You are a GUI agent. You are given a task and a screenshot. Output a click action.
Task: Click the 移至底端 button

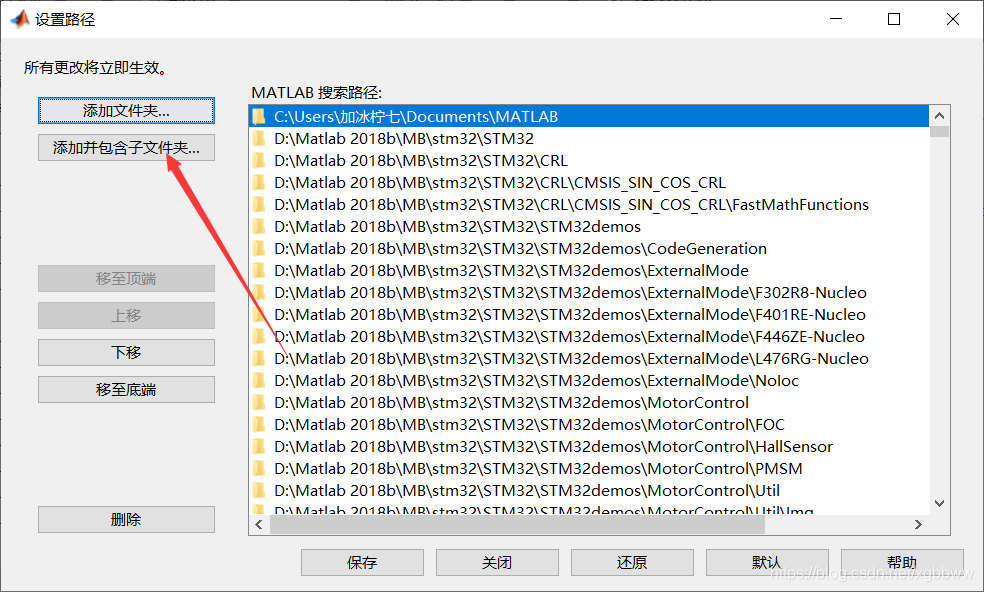pos(126,389)
